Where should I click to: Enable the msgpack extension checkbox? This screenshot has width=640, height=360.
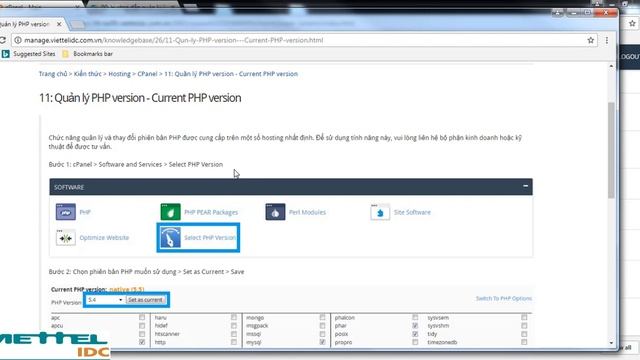coord(322,326)
